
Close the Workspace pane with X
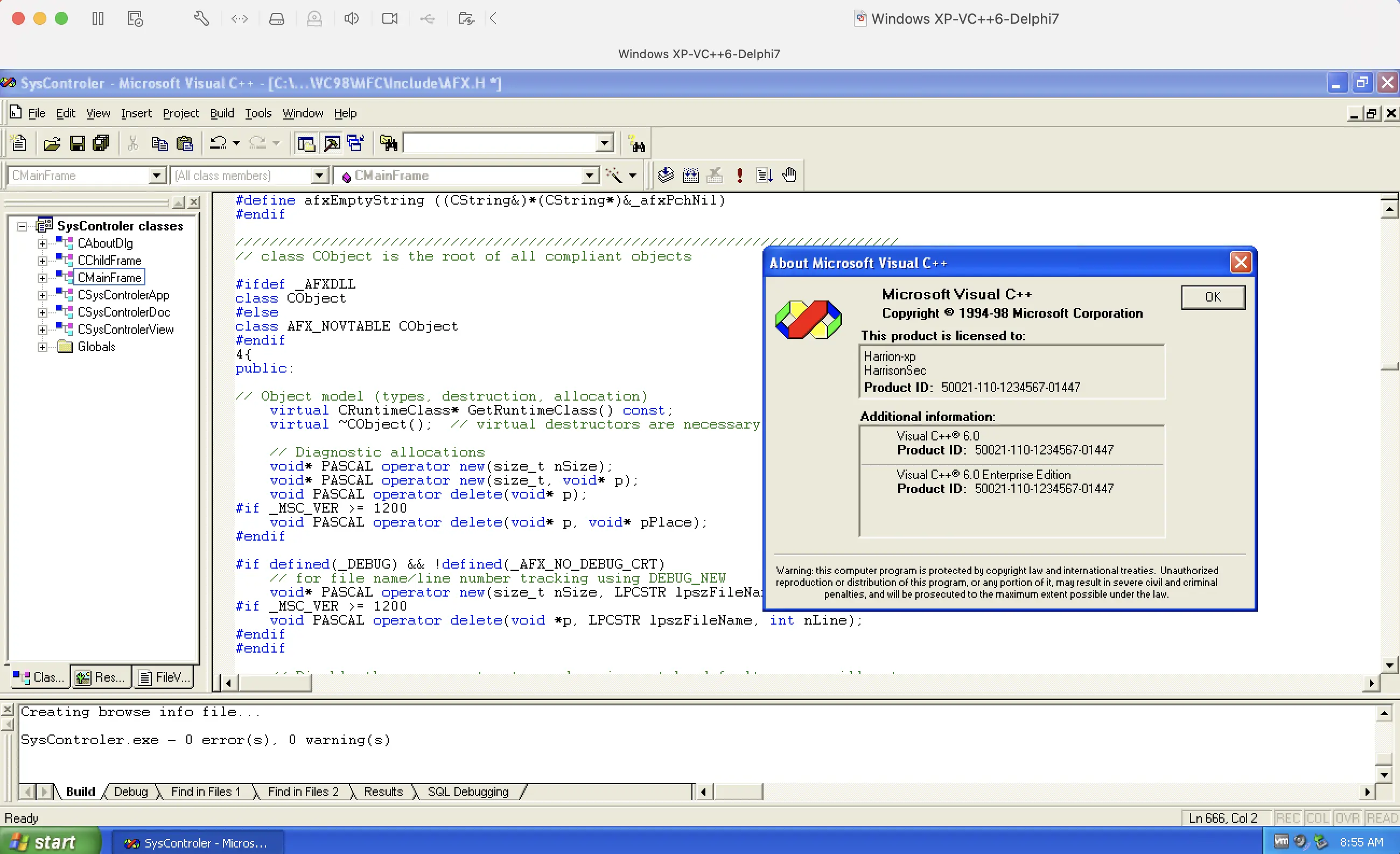pyautogui.click(x=194, y=202)
